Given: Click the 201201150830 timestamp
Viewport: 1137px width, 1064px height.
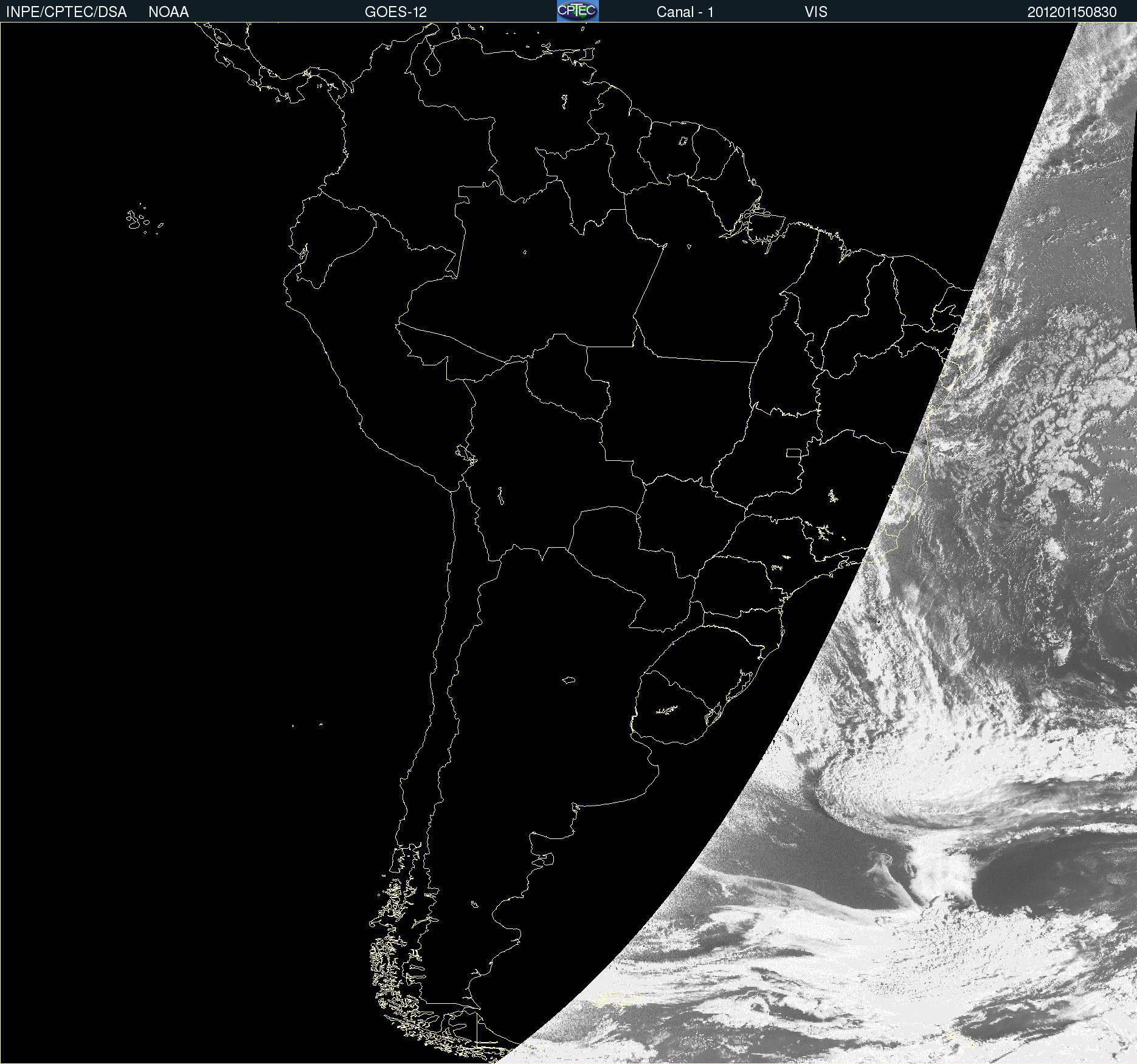Looking at the screenshot, I should click(1072, 12).
